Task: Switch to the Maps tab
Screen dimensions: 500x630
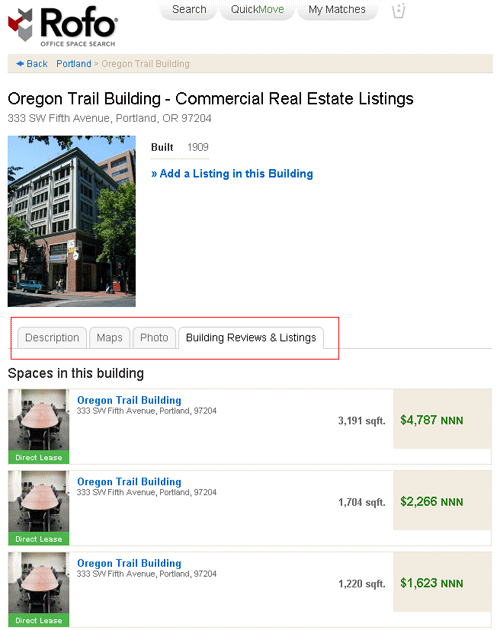Action: [x=109, y=338]
